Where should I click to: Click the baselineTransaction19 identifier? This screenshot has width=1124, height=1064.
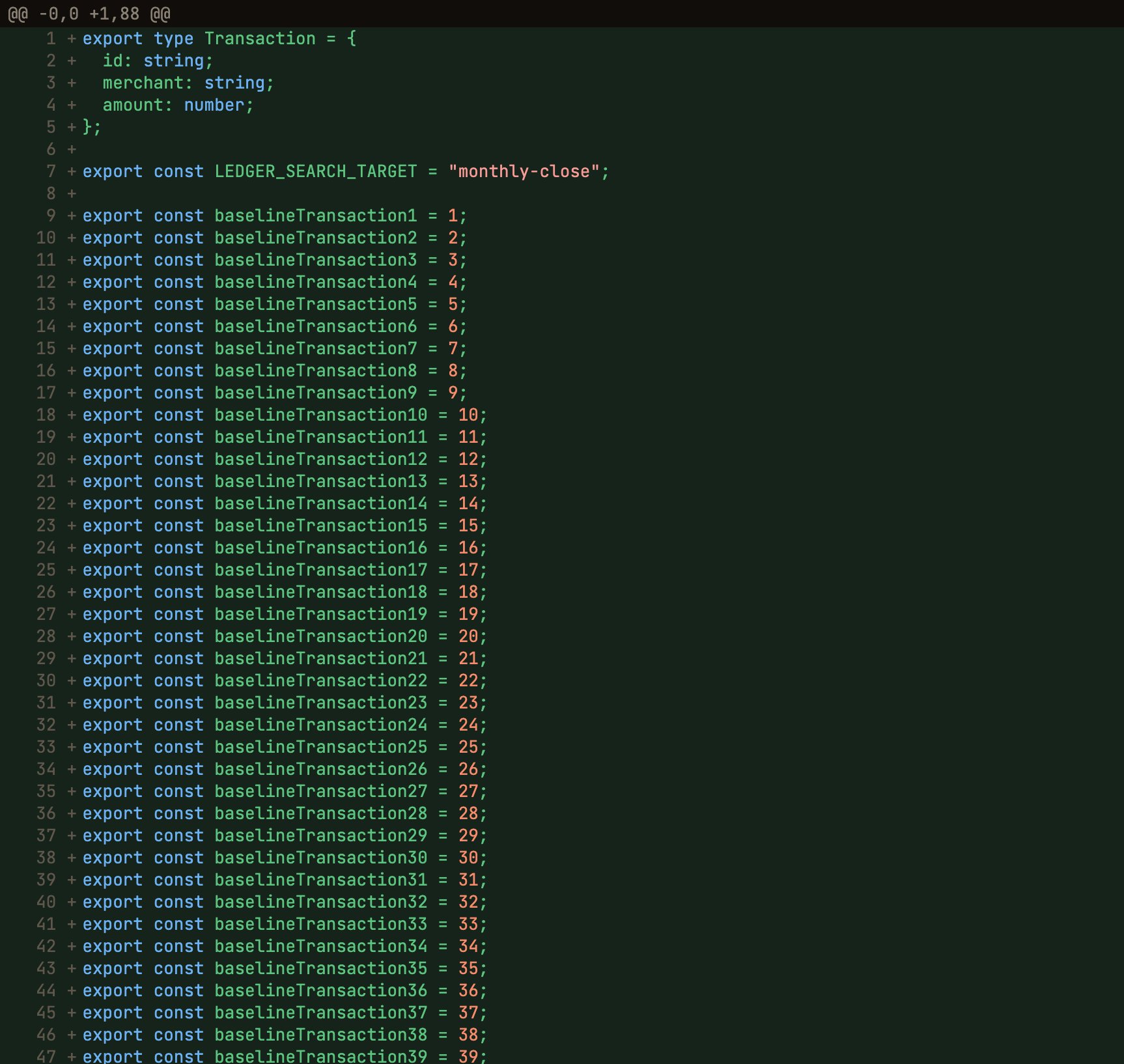pyautogui.click(x=321, y=614)
